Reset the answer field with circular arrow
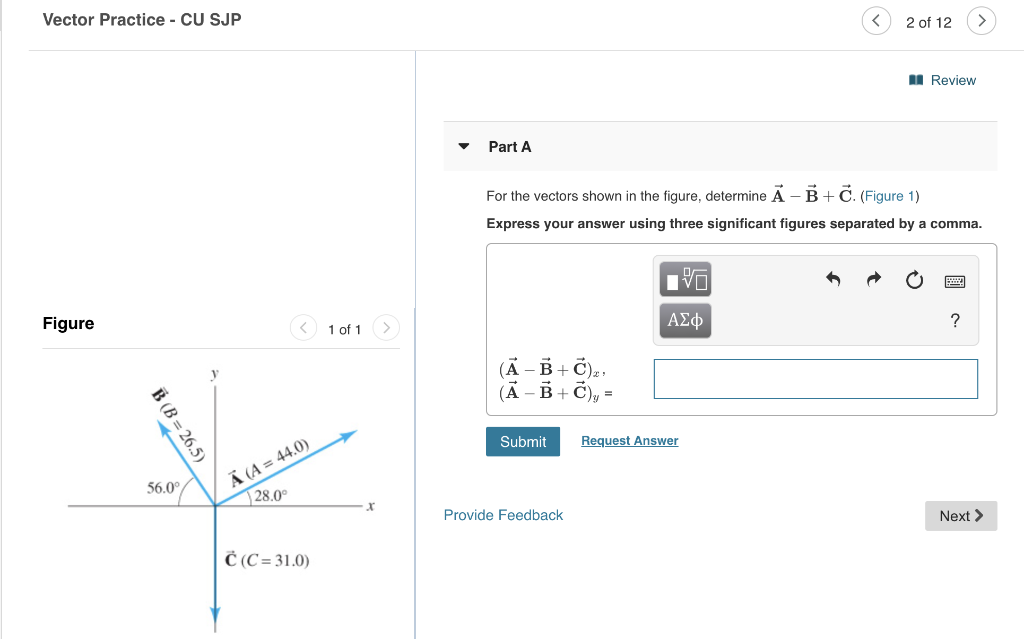The image size is (1024, 639). click(x=914, y=281)
